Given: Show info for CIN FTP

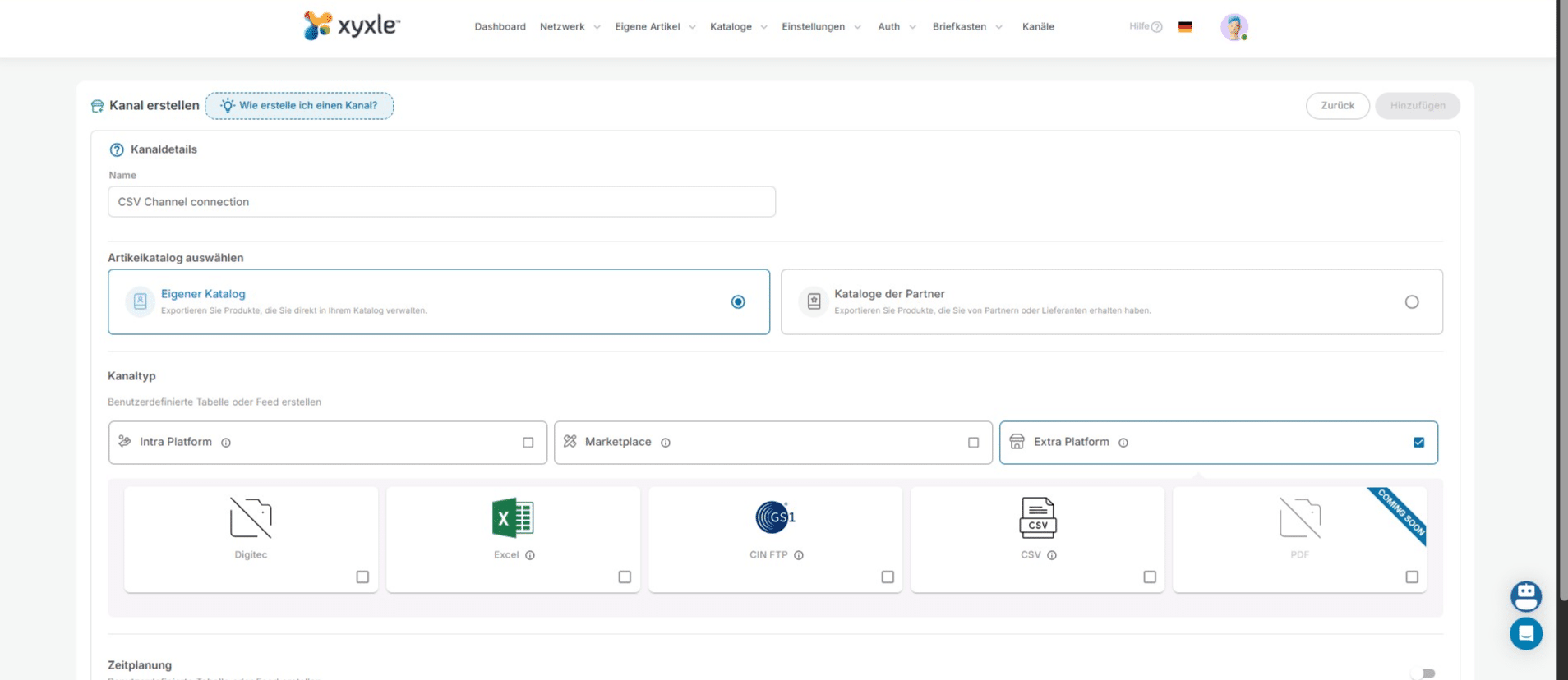Looking at the screenshot, I should [799, 555].
